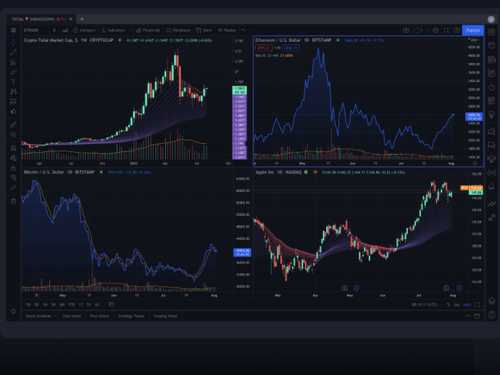Select the YTD date range

(x=72, y=305)
